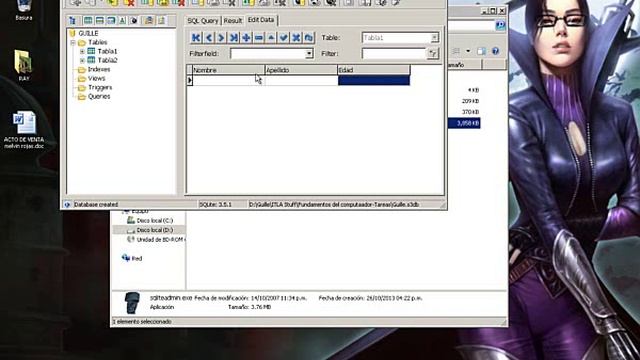Cancel edit with the X navigator button
This screenshot has height=360, width=640.
click(296, 38)
